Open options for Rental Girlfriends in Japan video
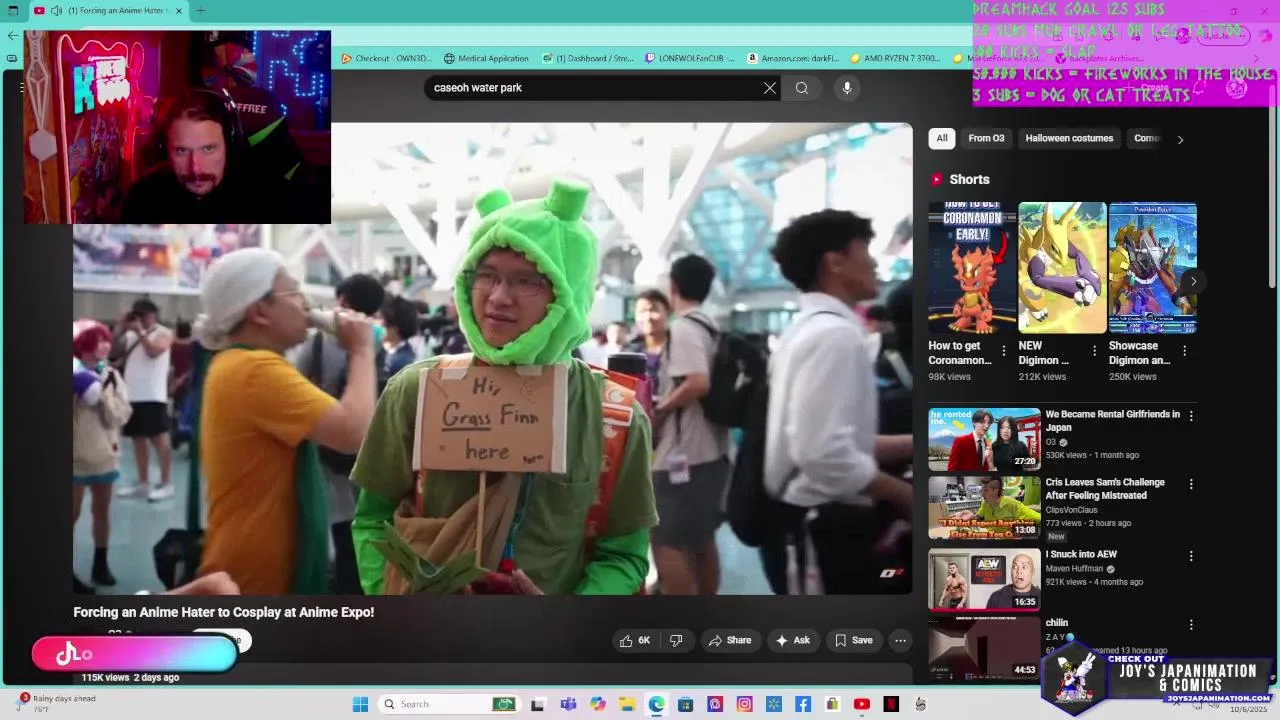This screenshot has width=1280, height=720. pos(1190,416)
